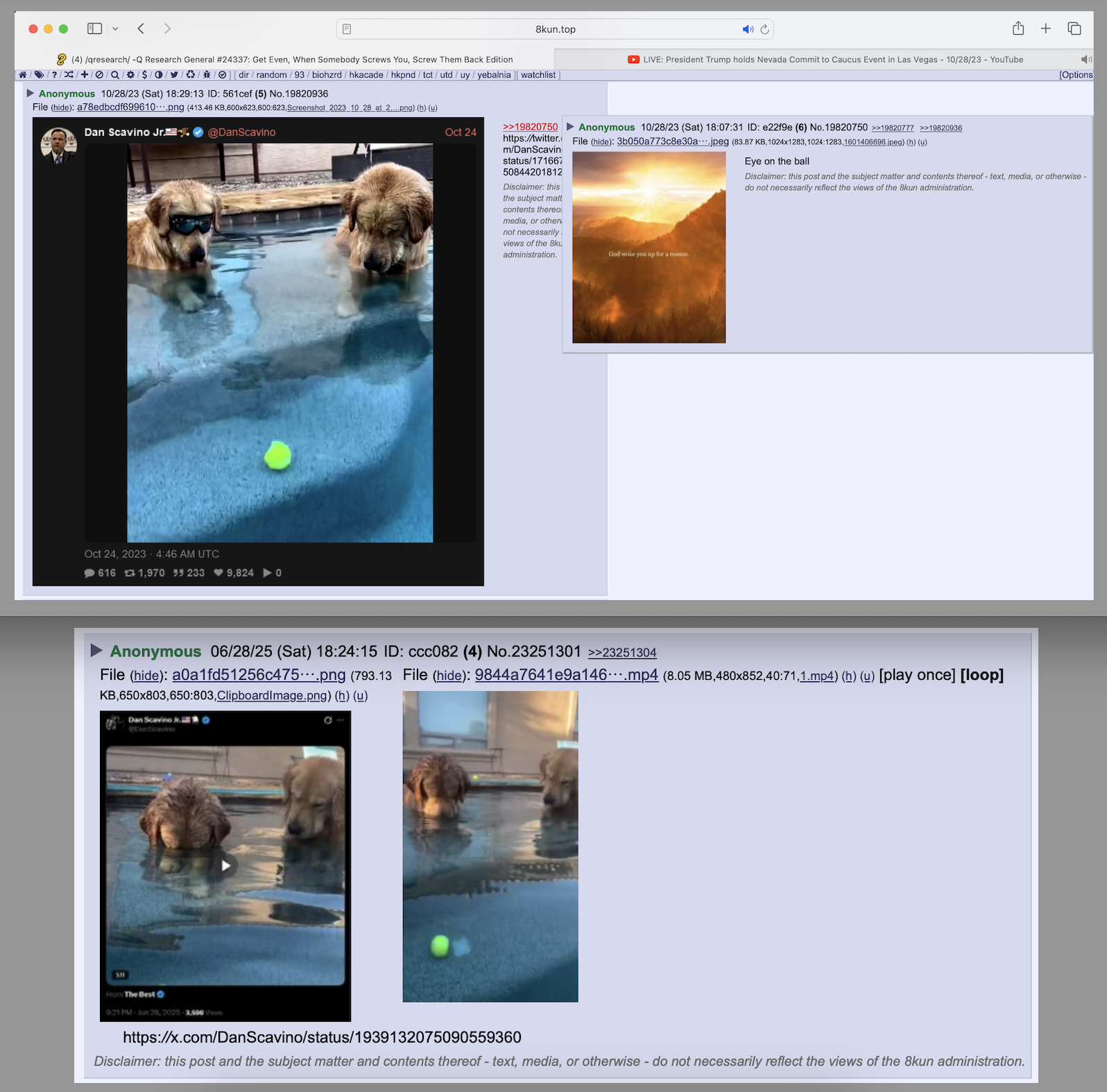Collapse post No.19820936 with its triangle
This screenshot has height=1092, width=1107.
(31, 93)
